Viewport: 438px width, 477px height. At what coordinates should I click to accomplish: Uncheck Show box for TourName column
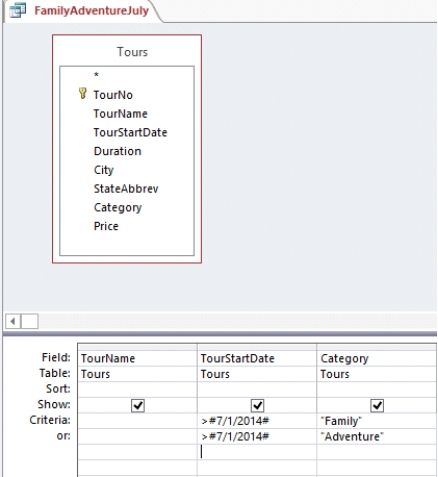[138, 406]
